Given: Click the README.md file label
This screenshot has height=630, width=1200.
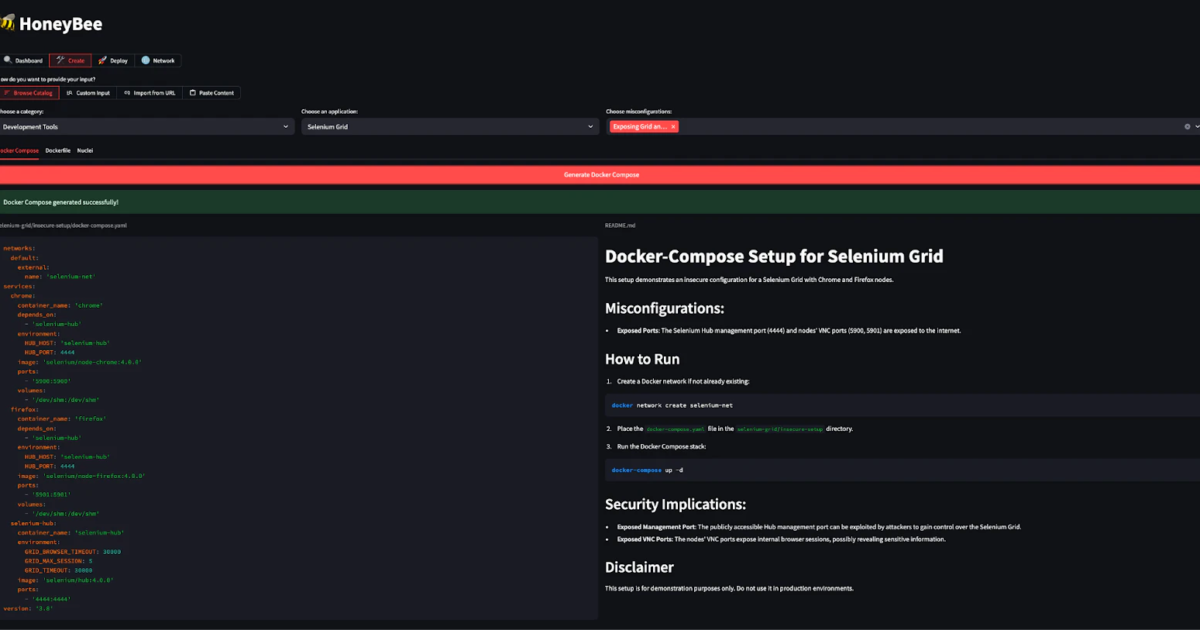Looking at the screenshot, I should [620, 226].
